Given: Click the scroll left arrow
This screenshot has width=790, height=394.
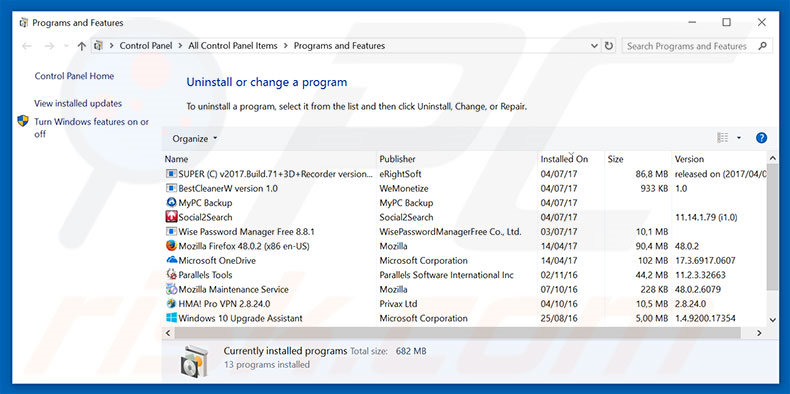Looking at the screenshot, I should (x=168, y=333).
